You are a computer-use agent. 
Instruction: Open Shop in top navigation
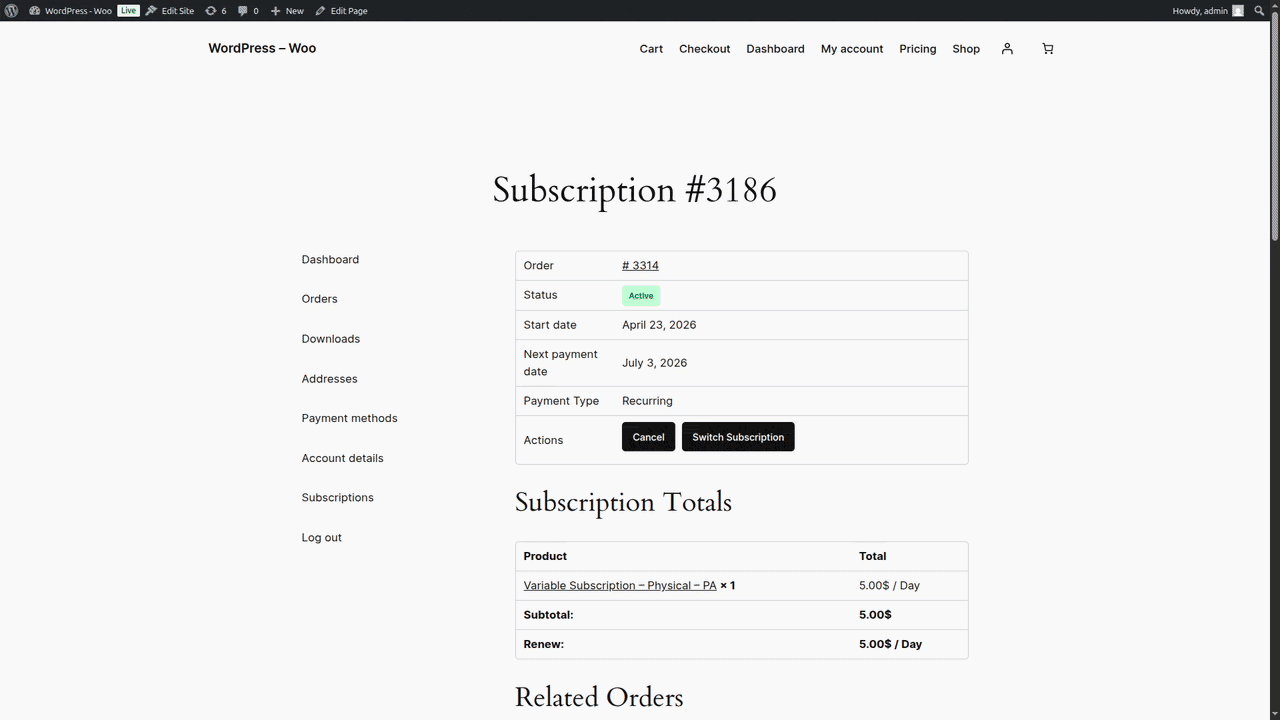click(966, 48)
